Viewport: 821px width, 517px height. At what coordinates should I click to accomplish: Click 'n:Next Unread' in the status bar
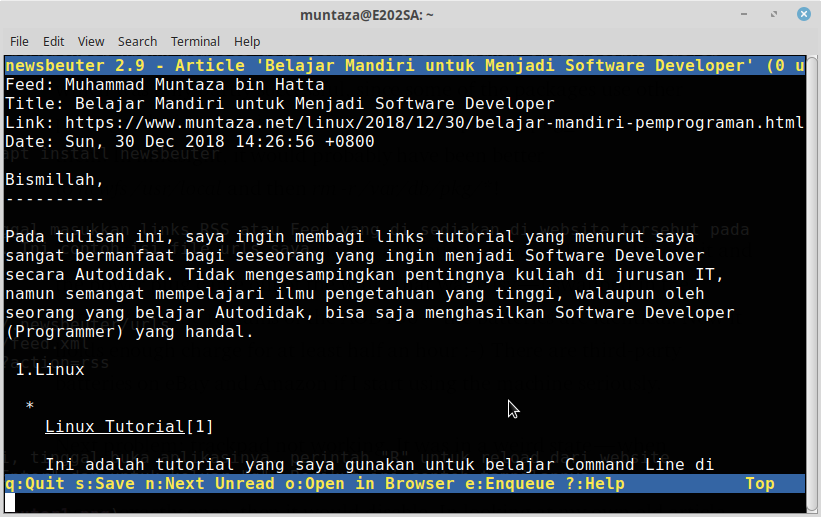[x=210, y=483]
